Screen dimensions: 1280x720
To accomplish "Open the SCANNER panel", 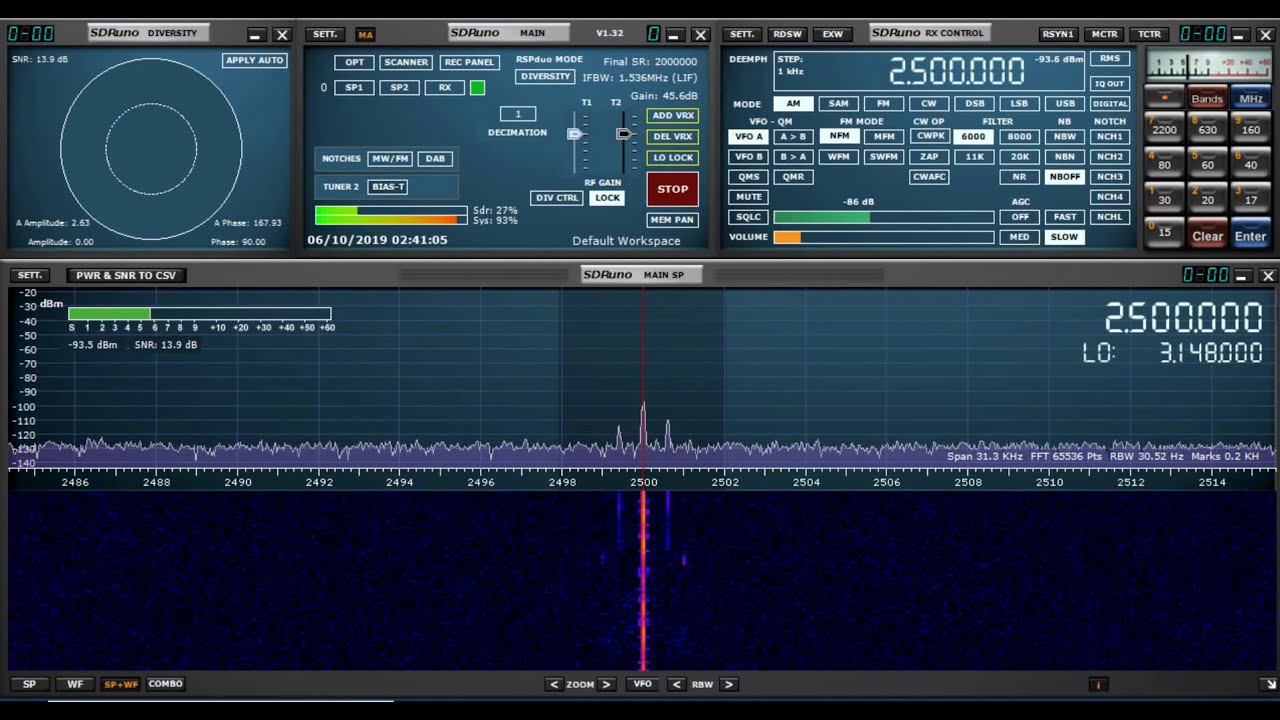I will pyautogui.click(x=406, y=62).
